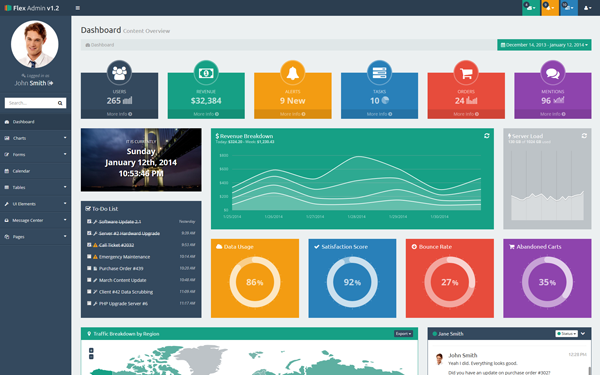Viewport: 600px width, 375px height.
Task: Open More Info on the Revenue card
Action: tap(206, 114)
